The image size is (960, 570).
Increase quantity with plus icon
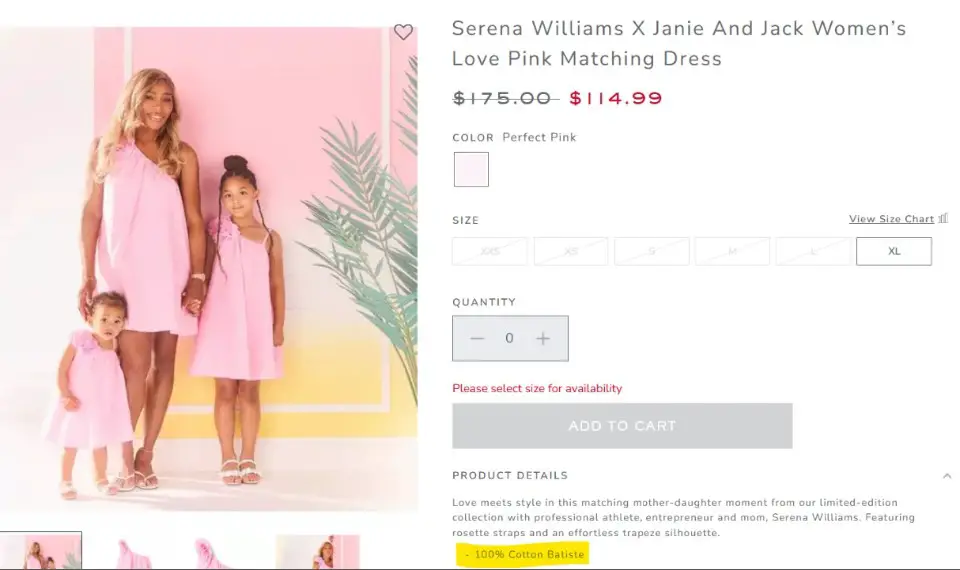pos(543,339)
